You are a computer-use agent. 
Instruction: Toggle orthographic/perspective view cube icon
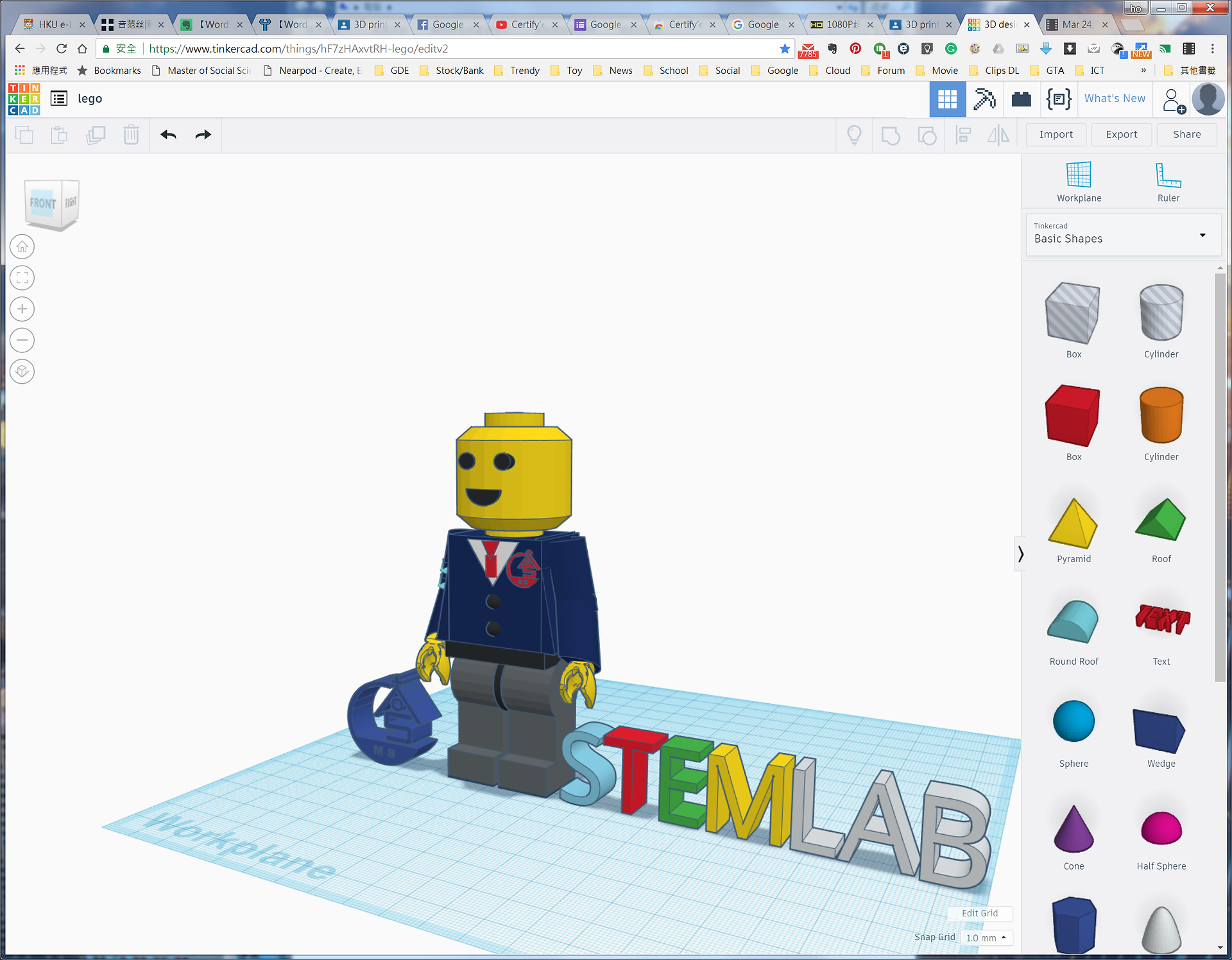[x=22, y=372]
